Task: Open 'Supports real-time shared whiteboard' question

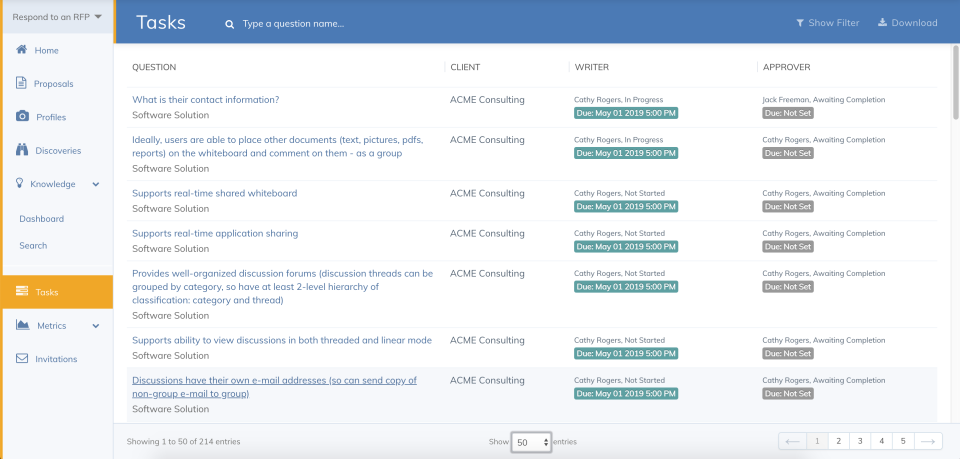Action: [215, 193]
